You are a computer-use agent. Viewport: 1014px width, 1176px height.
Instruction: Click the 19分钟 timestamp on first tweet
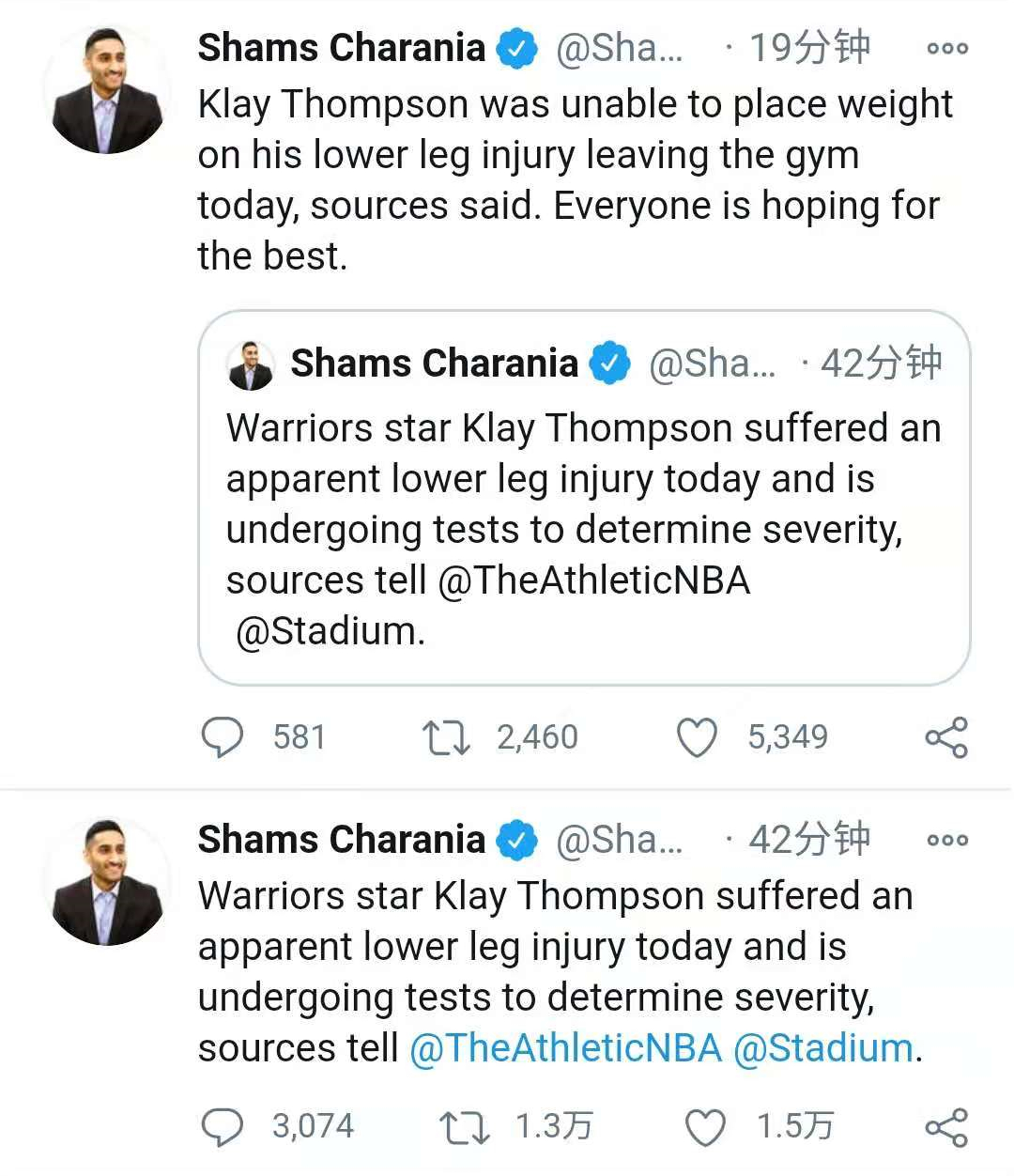[809, 48]
